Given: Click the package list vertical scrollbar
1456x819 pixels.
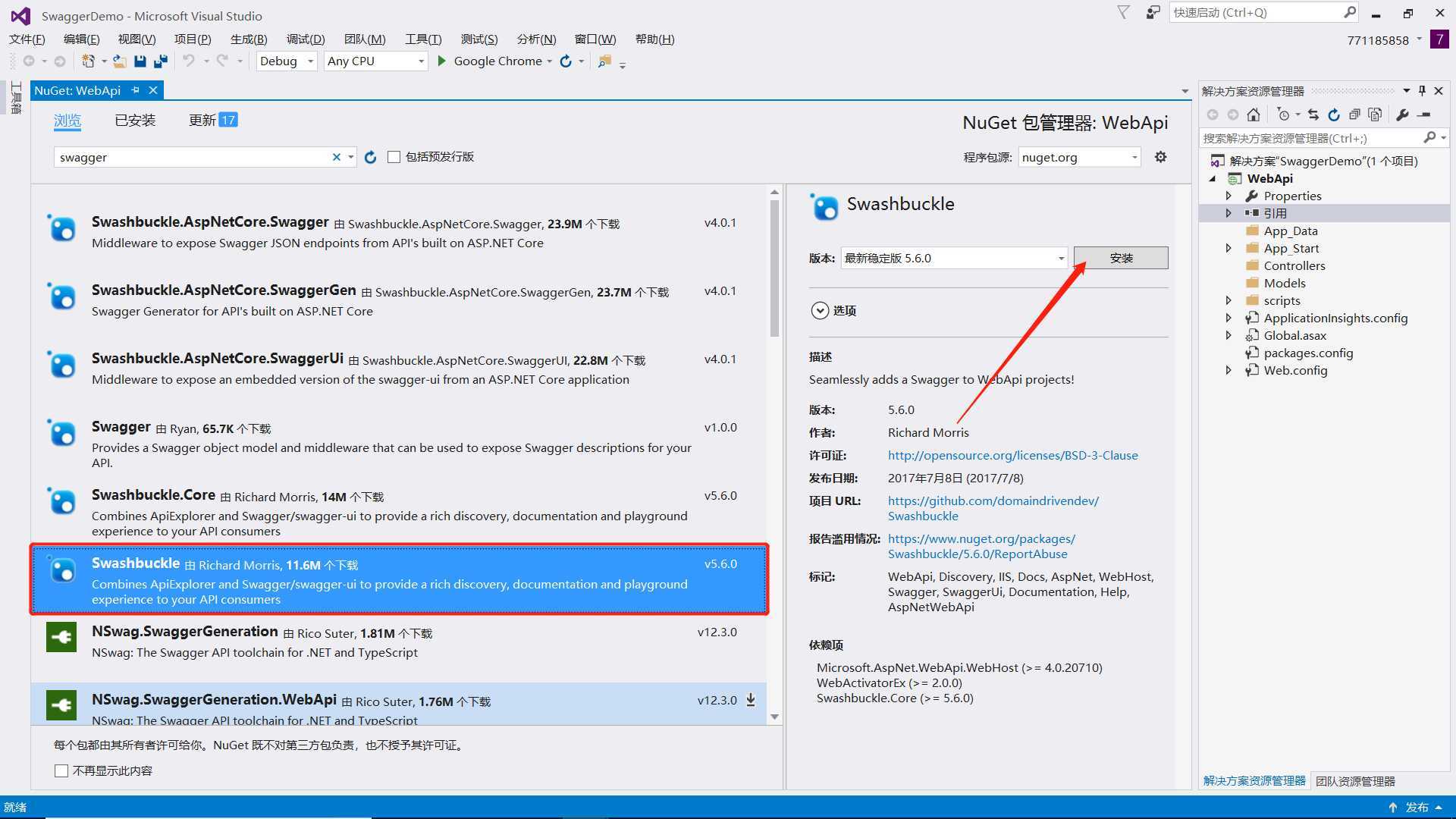Looking at the screenshot, I should [774, 268].
